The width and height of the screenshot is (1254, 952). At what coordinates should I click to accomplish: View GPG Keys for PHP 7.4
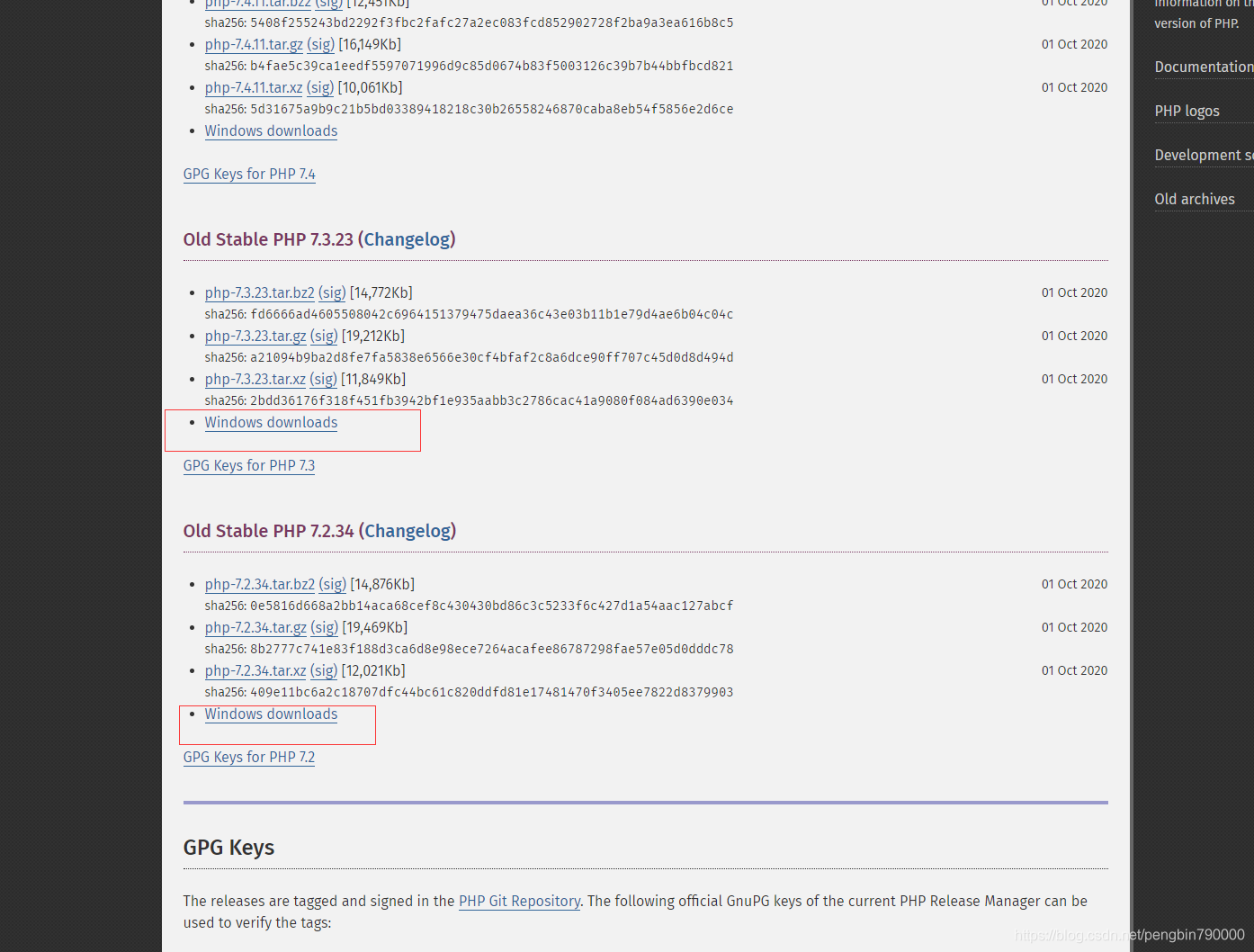[249, 174]
